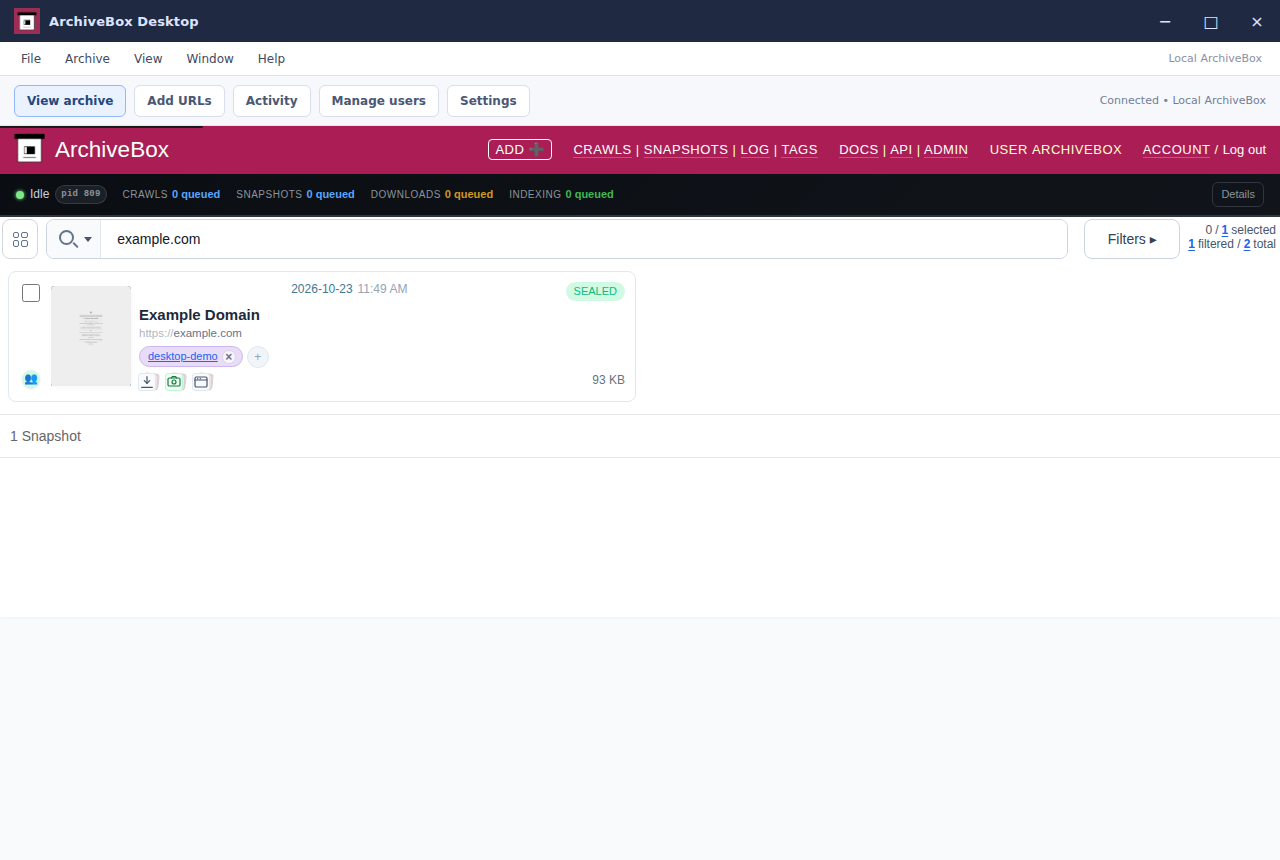Click the Local ArchiveBox label in menu bar

pyautogui.click(x=1215, y=58)
